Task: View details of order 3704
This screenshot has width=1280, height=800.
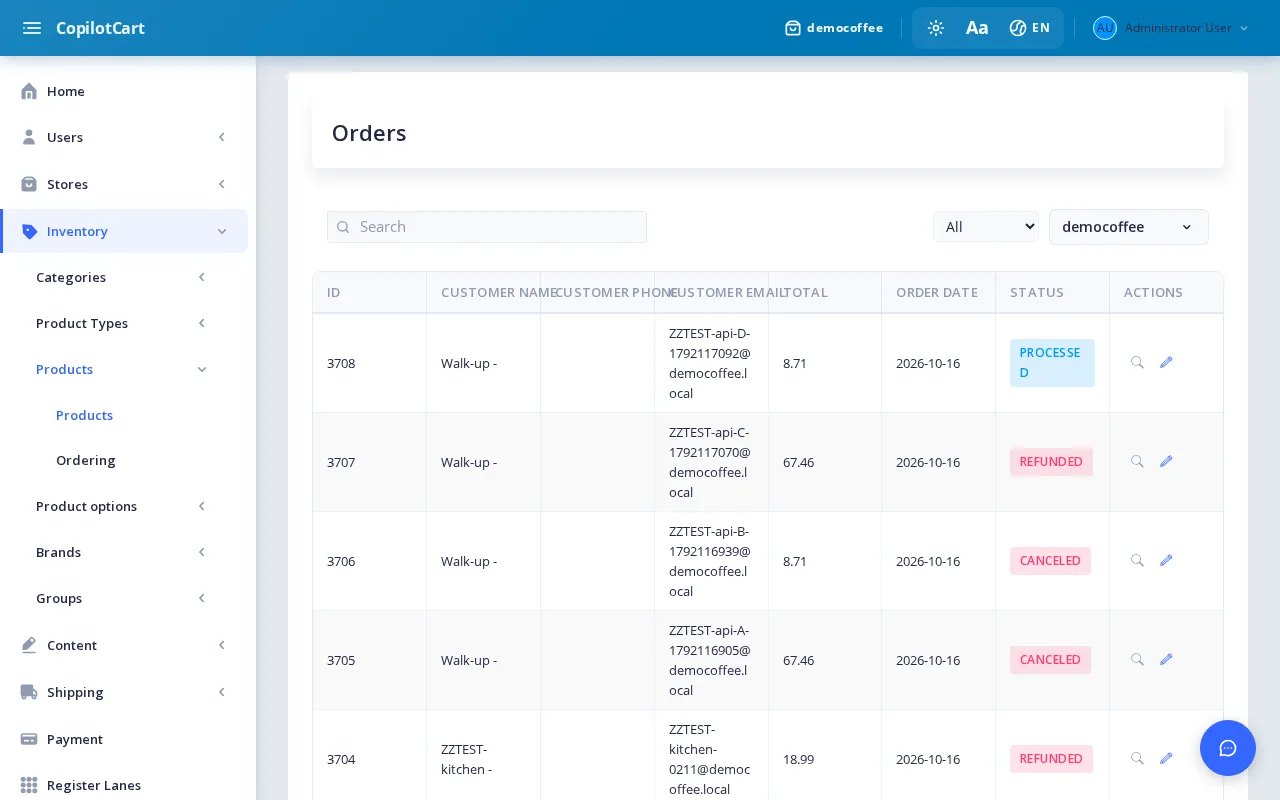Action: (1137, 758)
